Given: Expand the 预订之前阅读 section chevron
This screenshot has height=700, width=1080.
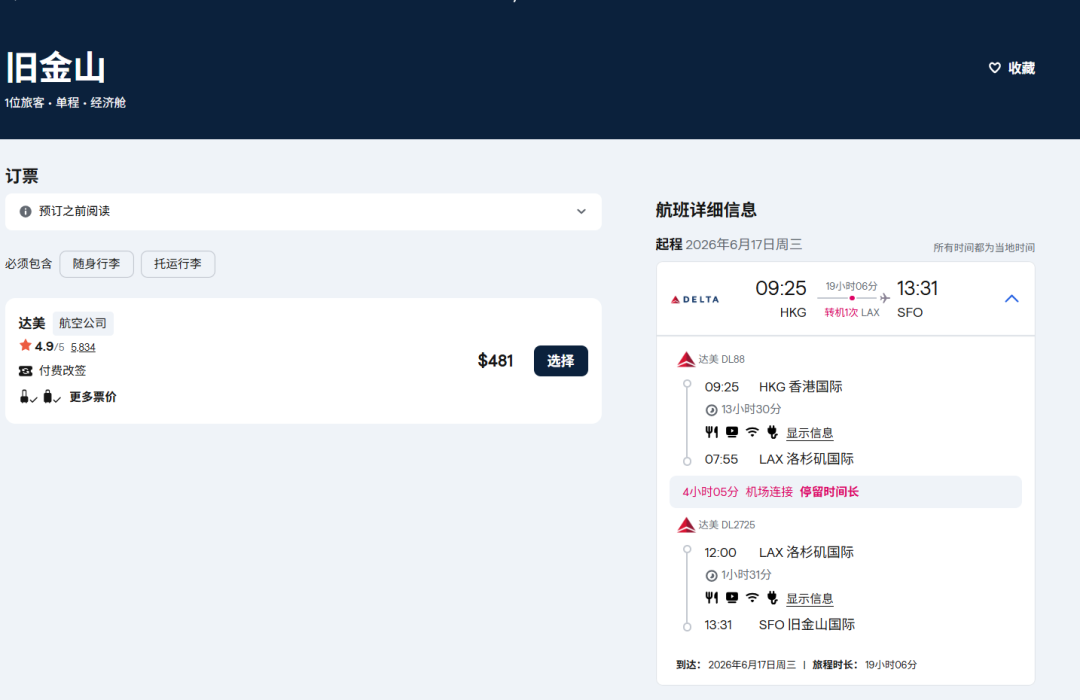Looking at the screenshot, I should click(581, 212).
